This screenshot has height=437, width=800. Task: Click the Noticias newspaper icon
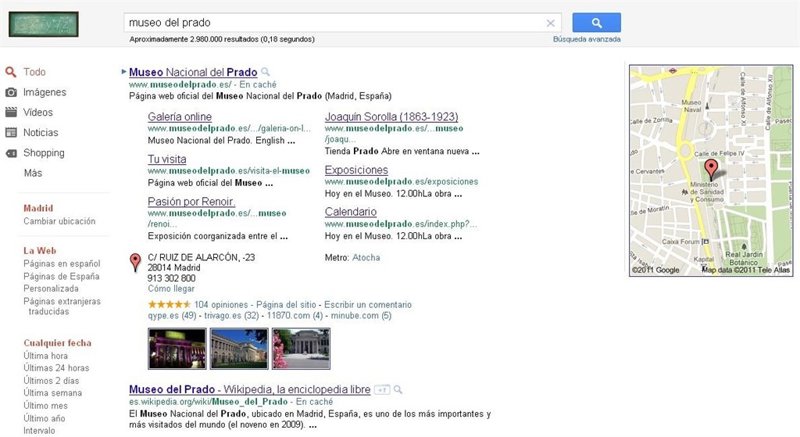point(11,133)
